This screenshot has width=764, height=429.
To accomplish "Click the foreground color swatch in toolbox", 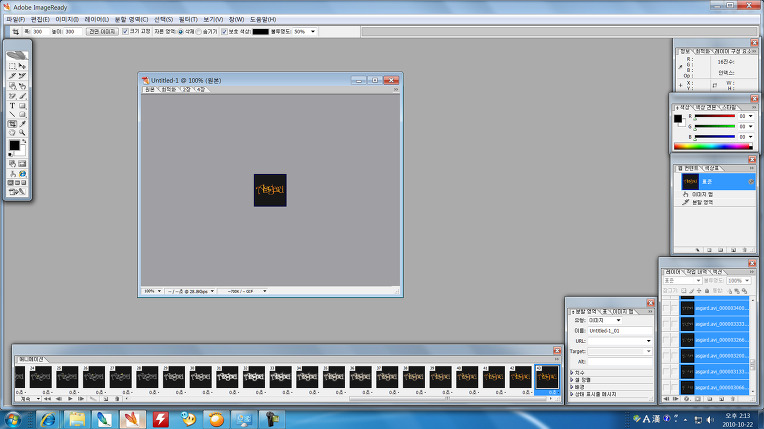I will pos(14,145).
